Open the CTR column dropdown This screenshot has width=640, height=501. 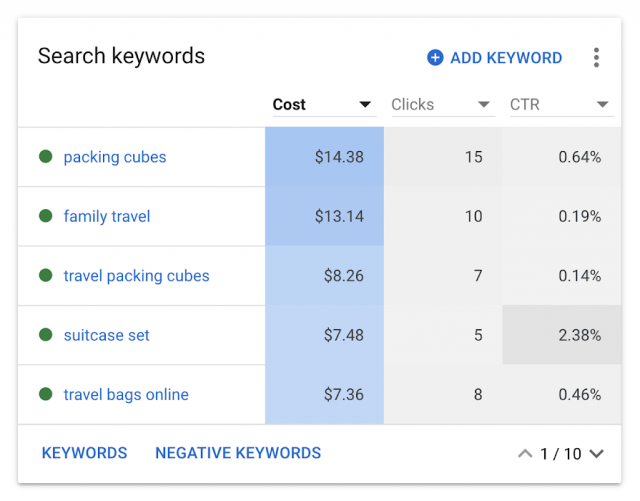602,105
